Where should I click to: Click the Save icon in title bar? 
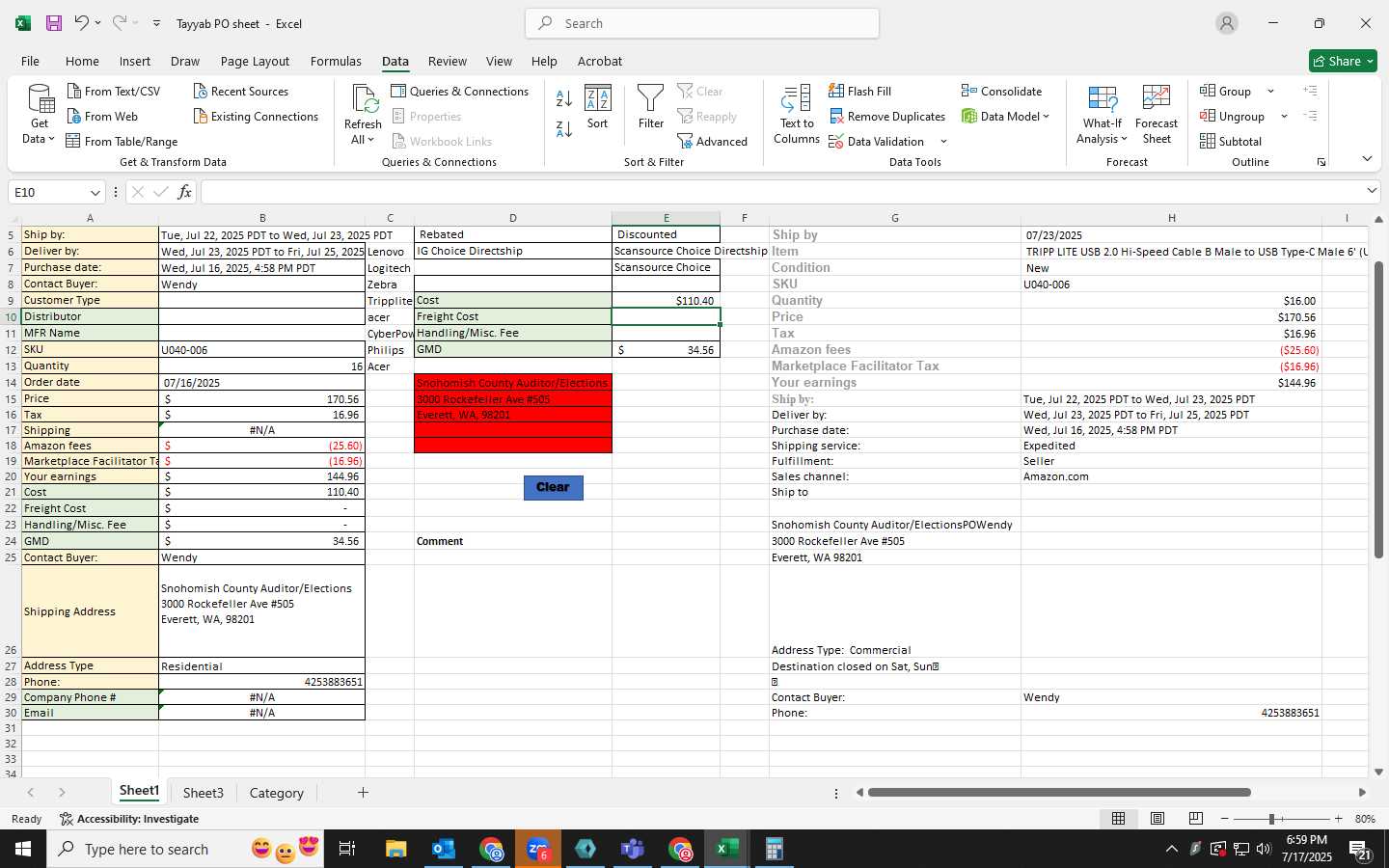click(x=54, y=23)
